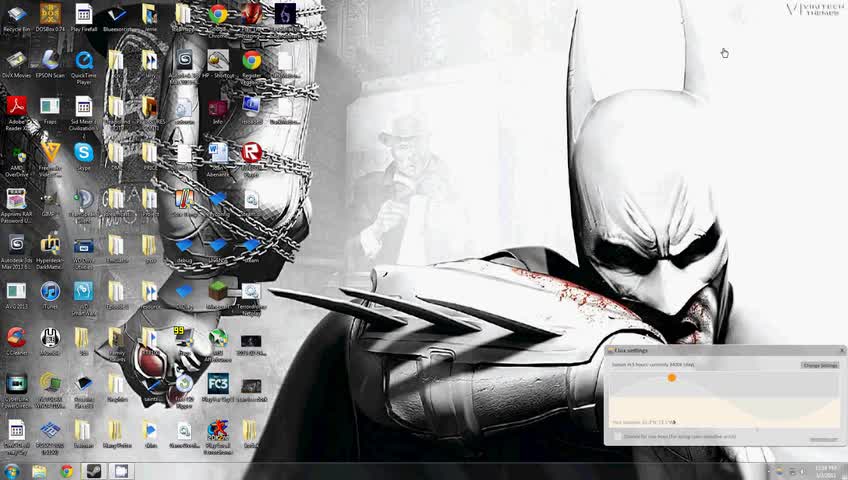Open the debug folder desktop icon
Screen dimensions: 848x480
coord(184,250)
